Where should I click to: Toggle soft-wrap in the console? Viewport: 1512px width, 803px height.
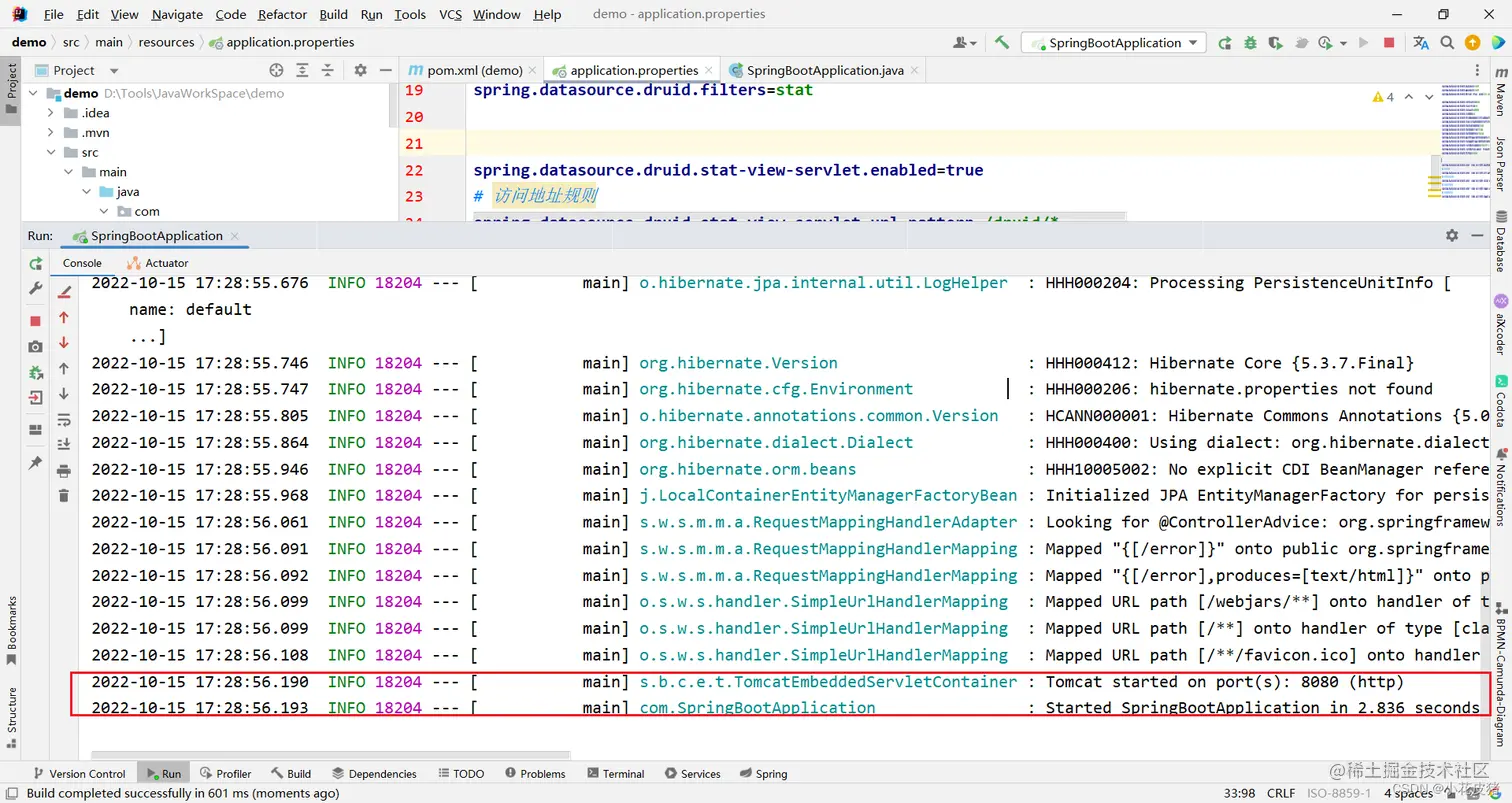click(64, 419)
